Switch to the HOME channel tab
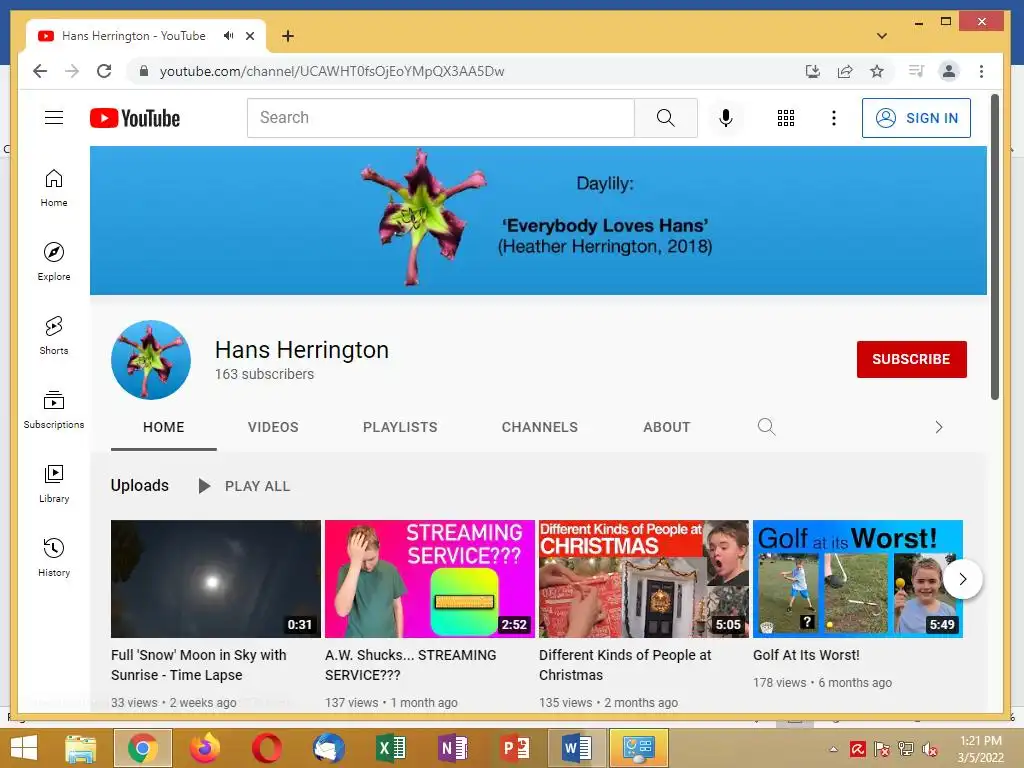Screen dimensions: 1024x768 pyautogui.click(x=163, y=428)
